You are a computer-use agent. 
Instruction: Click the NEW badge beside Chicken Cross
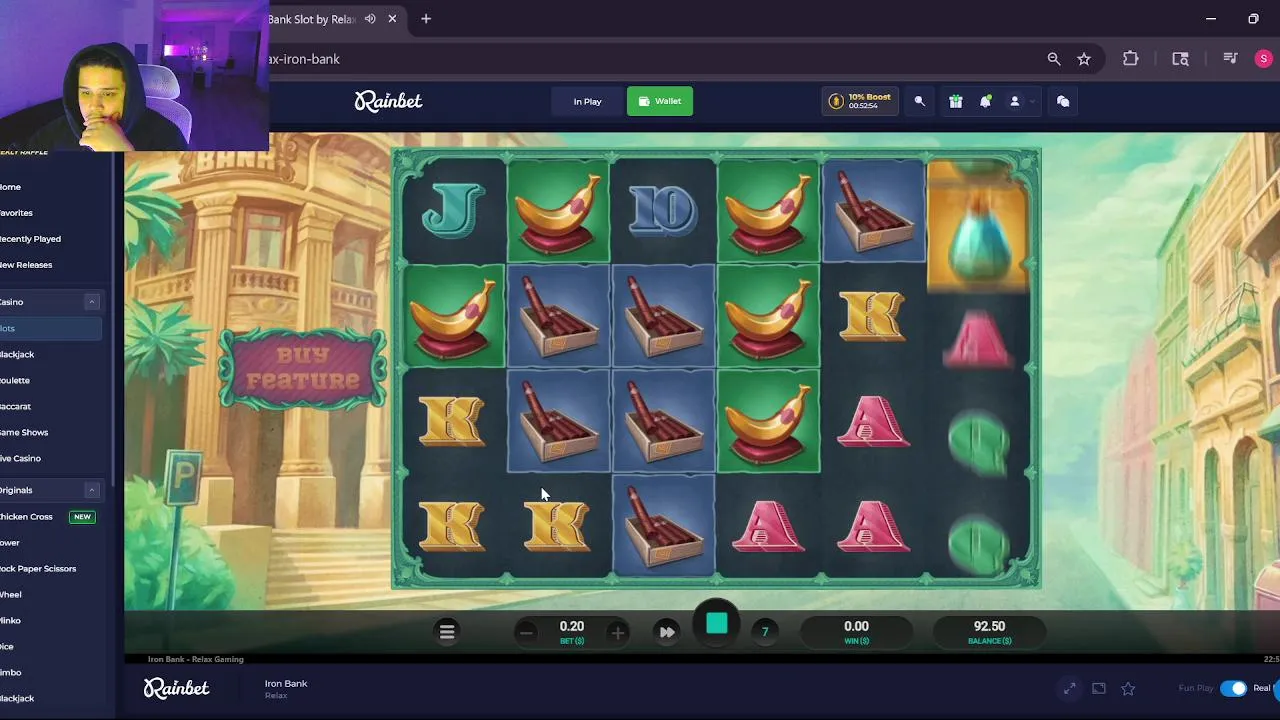point(82,517)
